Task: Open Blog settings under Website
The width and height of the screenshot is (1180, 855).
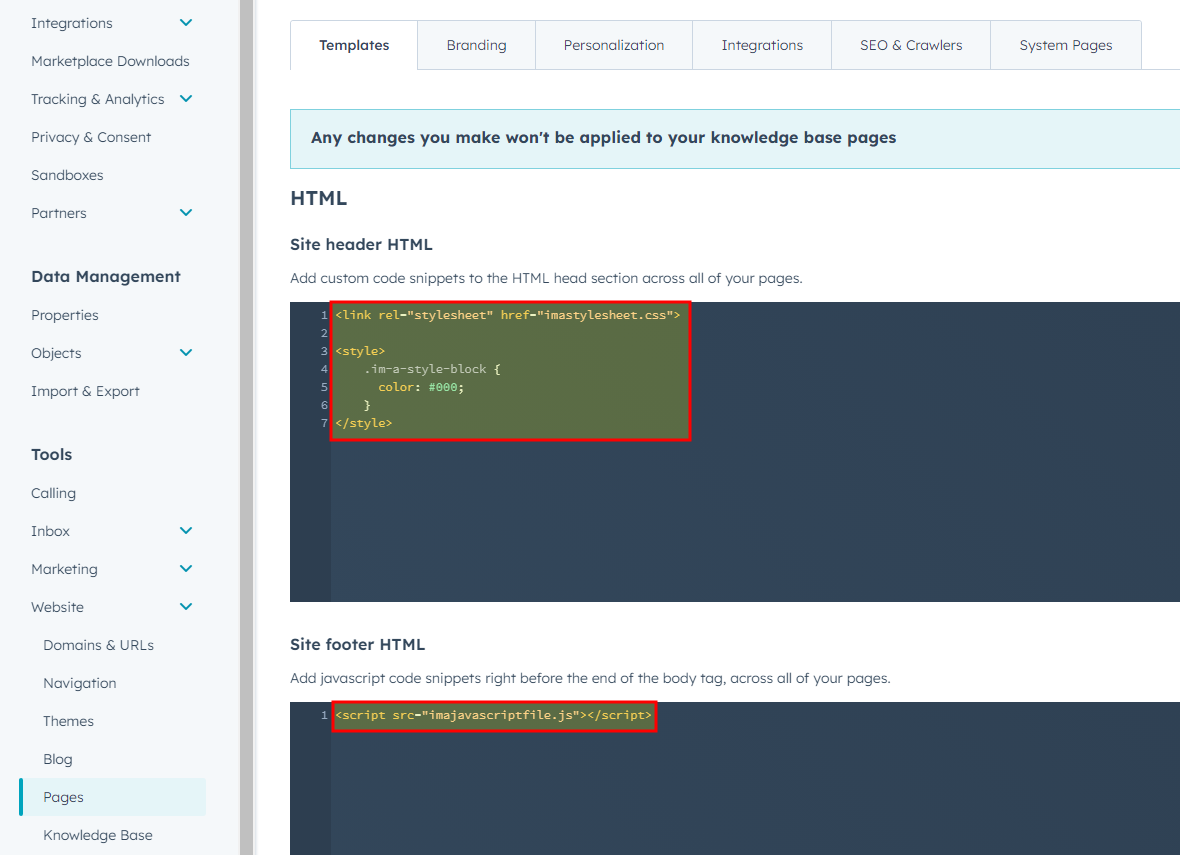Action: 58,759
